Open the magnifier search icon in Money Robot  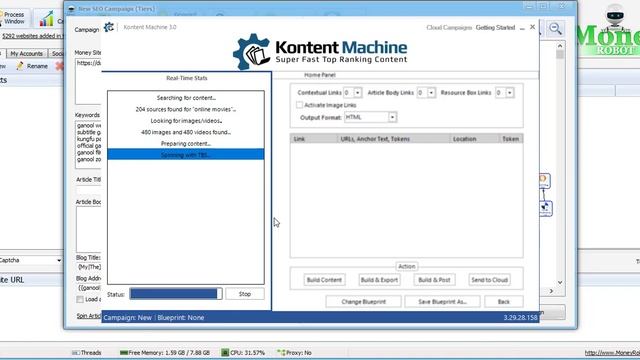555,29
